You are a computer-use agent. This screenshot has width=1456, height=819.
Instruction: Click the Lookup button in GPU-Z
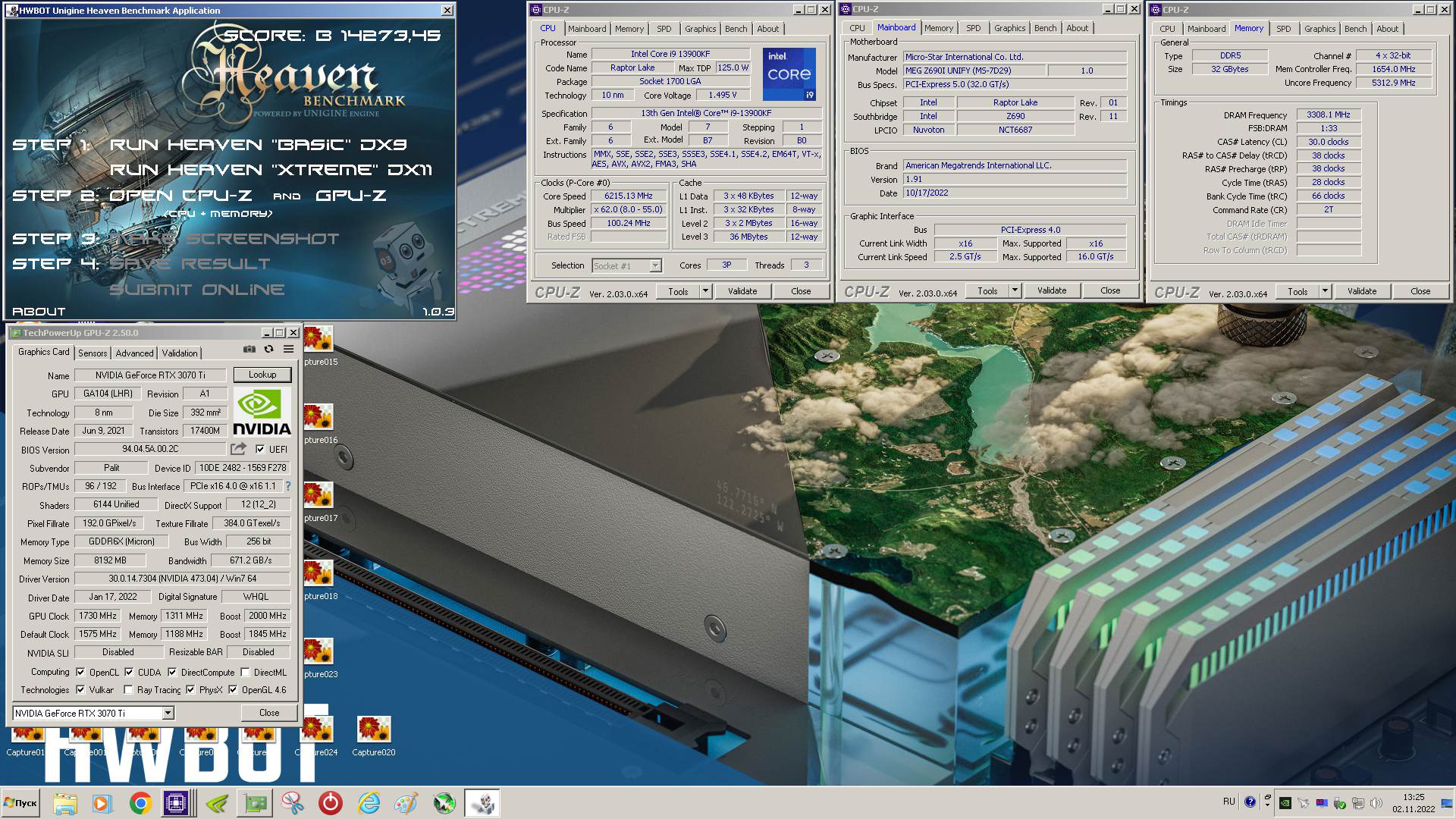(262, 375)
